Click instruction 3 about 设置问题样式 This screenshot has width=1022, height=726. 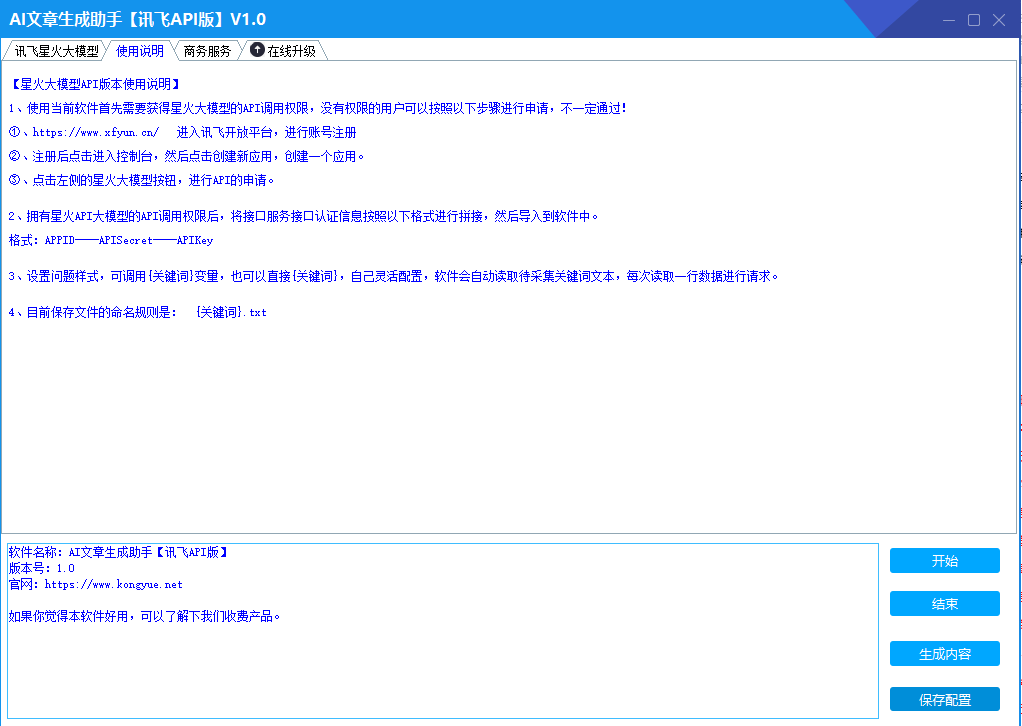[x=394, y=276]
